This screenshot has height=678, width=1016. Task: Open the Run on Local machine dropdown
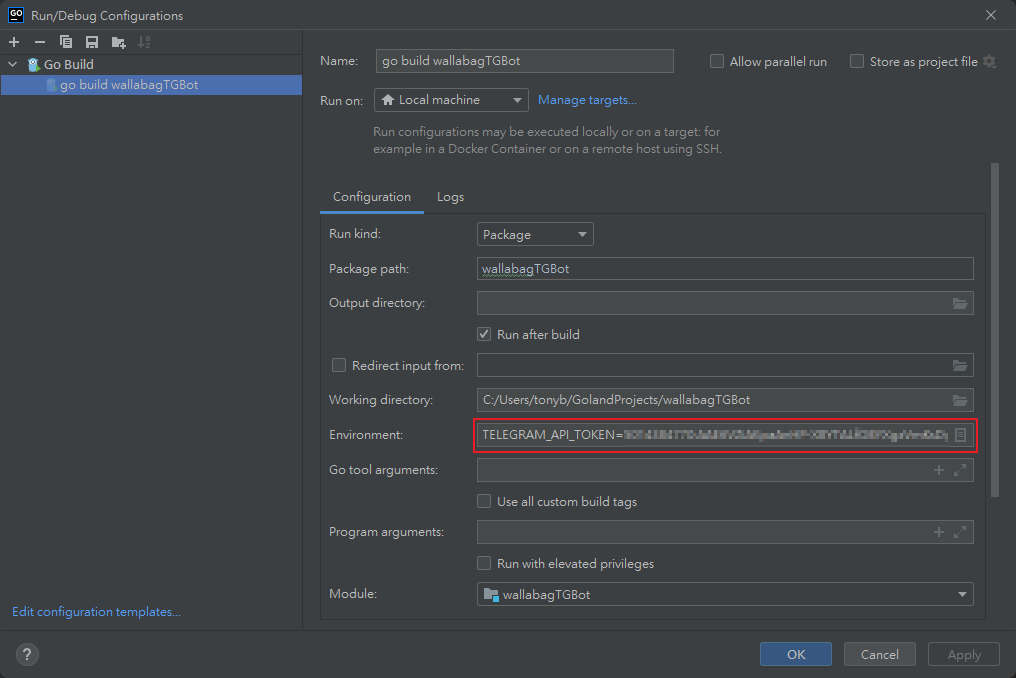point(451,100)
